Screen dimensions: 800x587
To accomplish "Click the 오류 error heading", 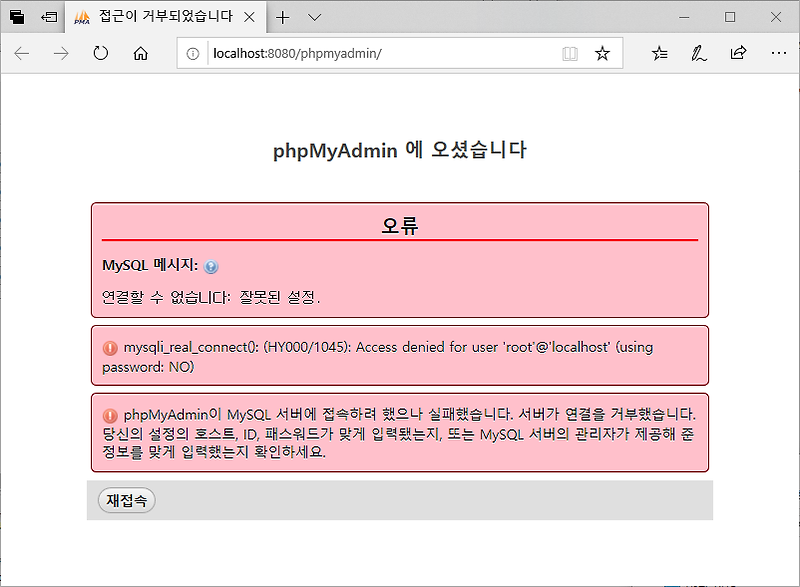I will [400, 225].
